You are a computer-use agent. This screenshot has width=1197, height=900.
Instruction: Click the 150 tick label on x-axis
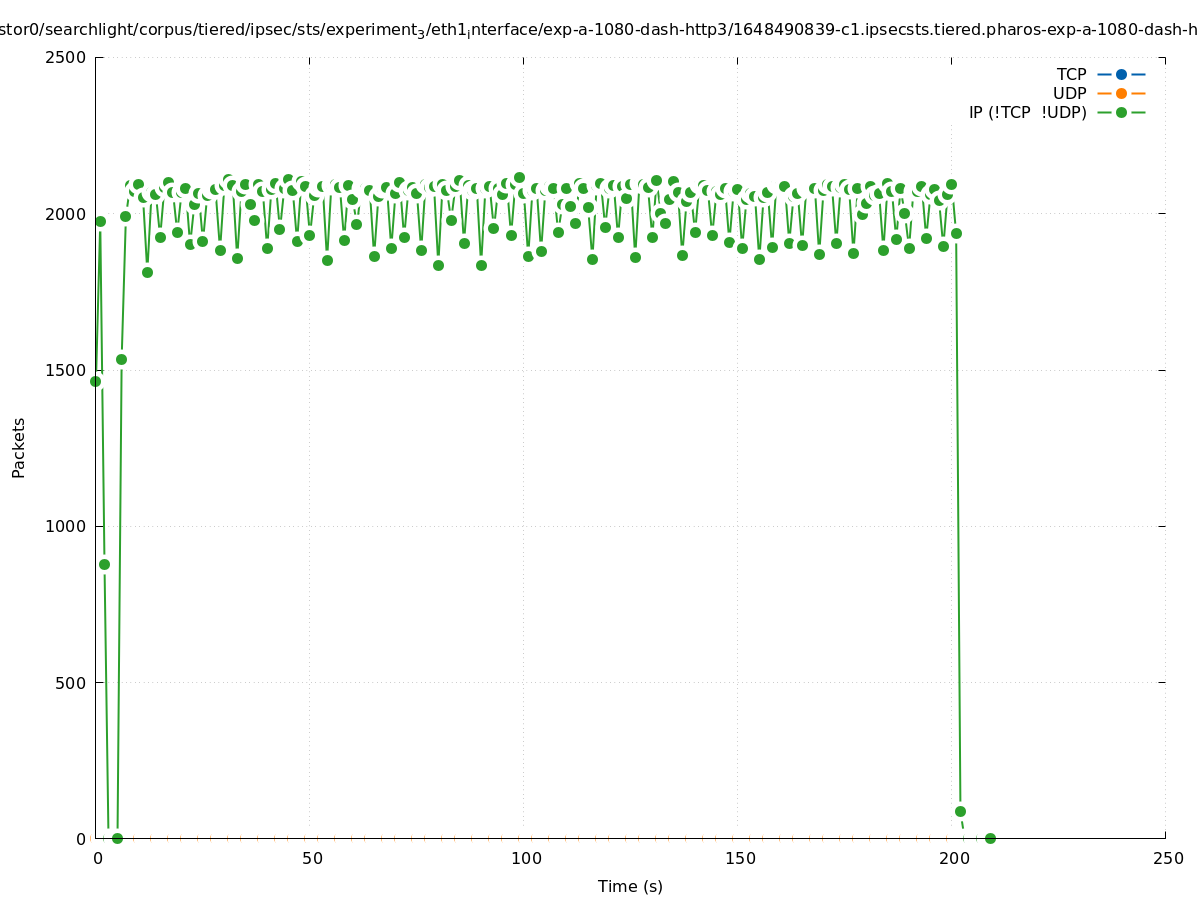point(738,858)
